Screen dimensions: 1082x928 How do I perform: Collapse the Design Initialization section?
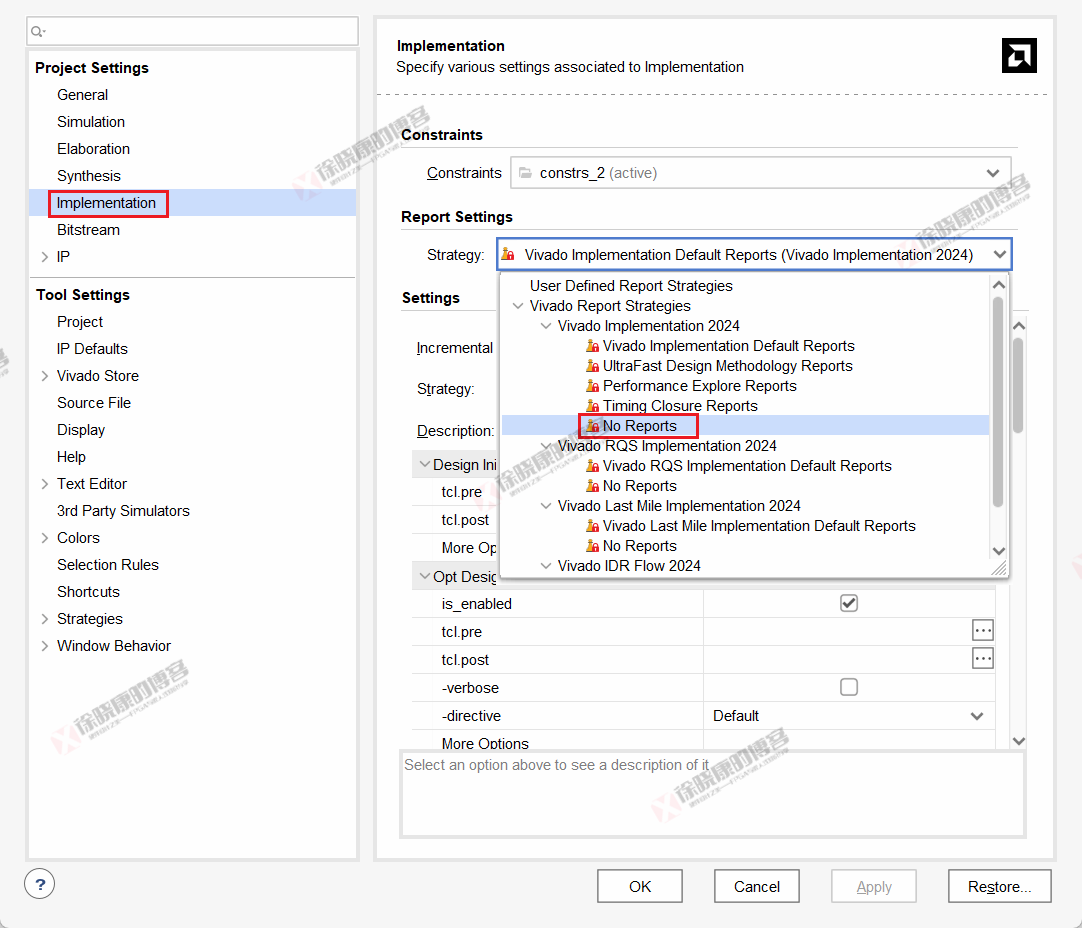(424, 464)
